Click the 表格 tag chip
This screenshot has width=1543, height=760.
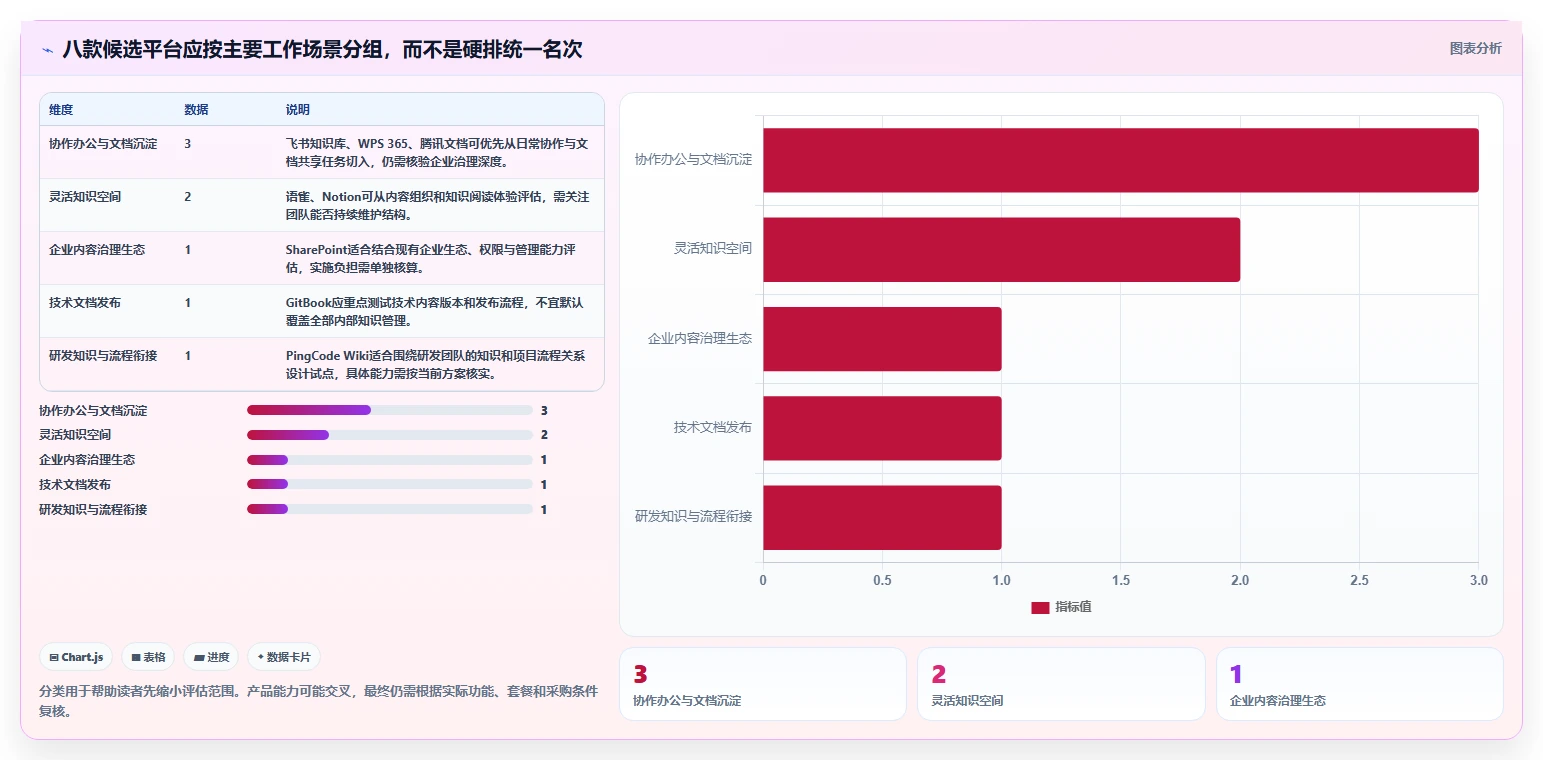click(x=148, y=657)
